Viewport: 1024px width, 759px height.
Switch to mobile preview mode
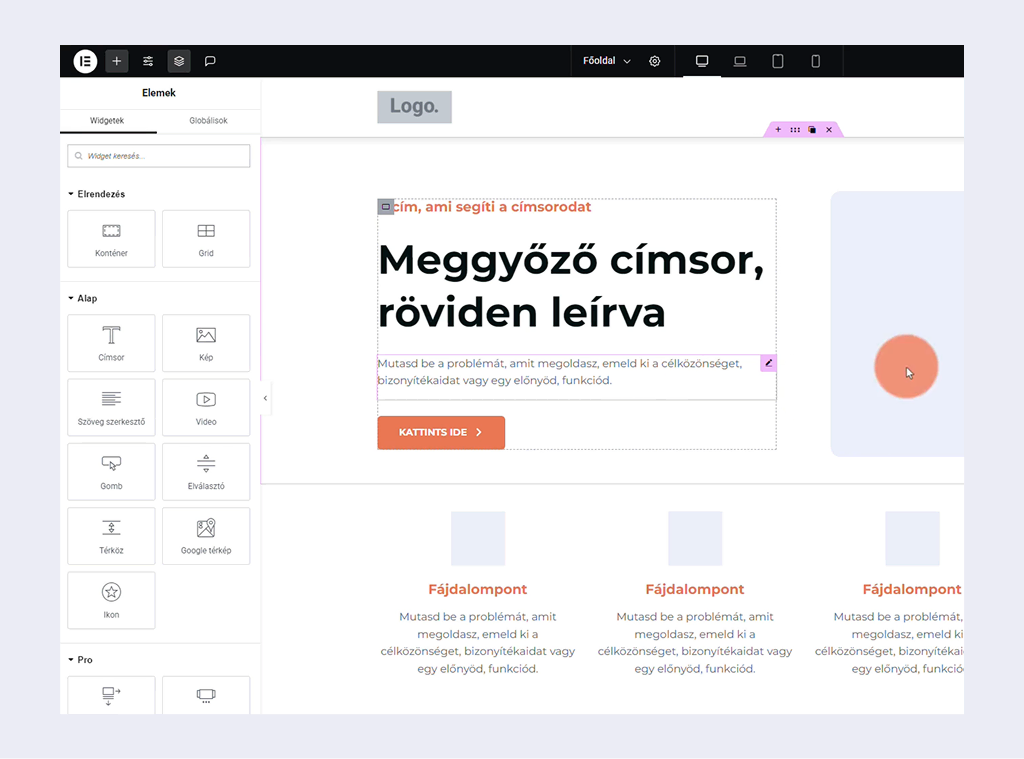pos(816,61)
